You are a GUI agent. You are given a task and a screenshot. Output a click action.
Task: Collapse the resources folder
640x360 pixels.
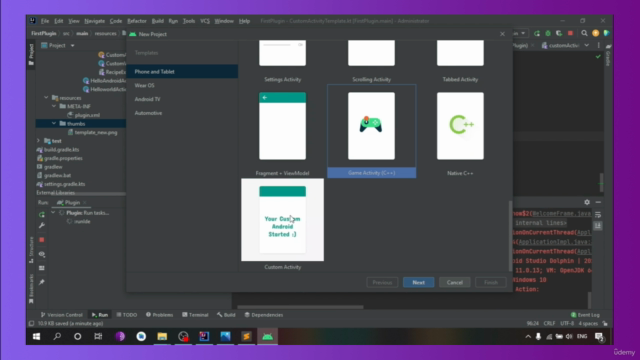(46, 98)
